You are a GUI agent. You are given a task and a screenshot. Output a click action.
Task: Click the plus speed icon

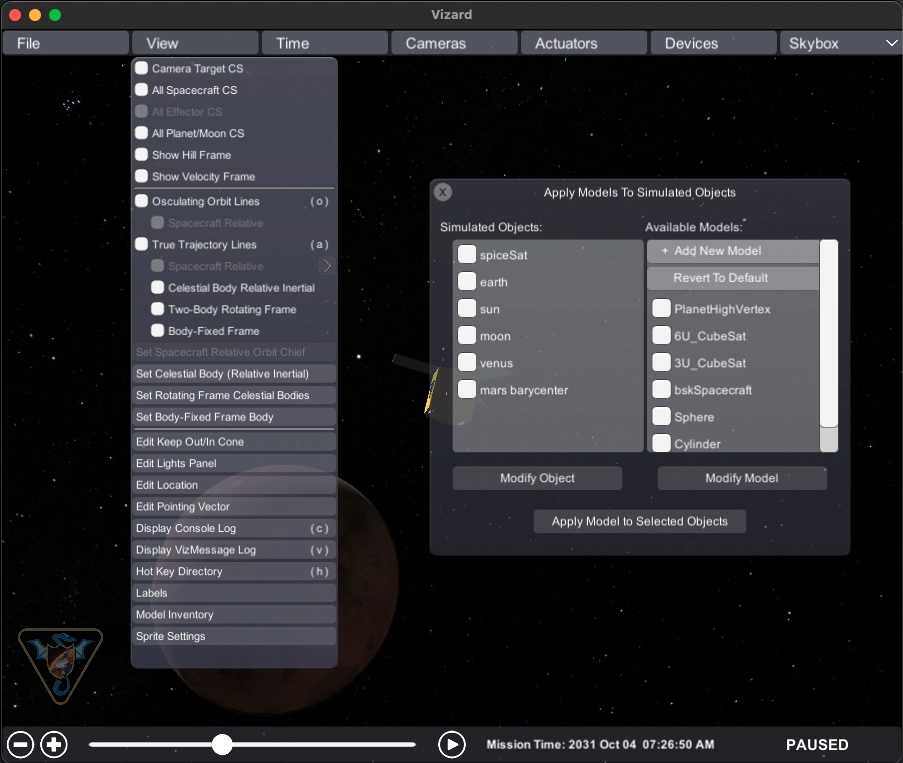point(54,744)
